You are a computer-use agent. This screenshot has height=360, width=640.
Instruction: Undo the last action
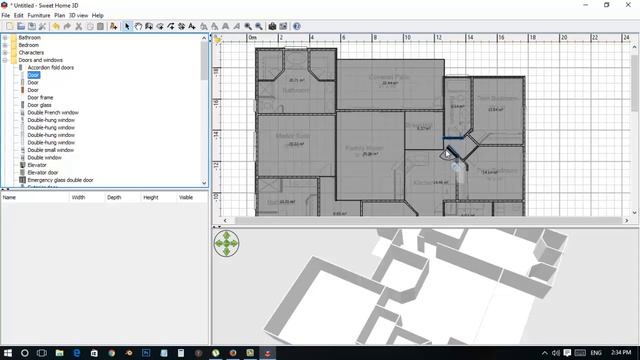(56, 27)
